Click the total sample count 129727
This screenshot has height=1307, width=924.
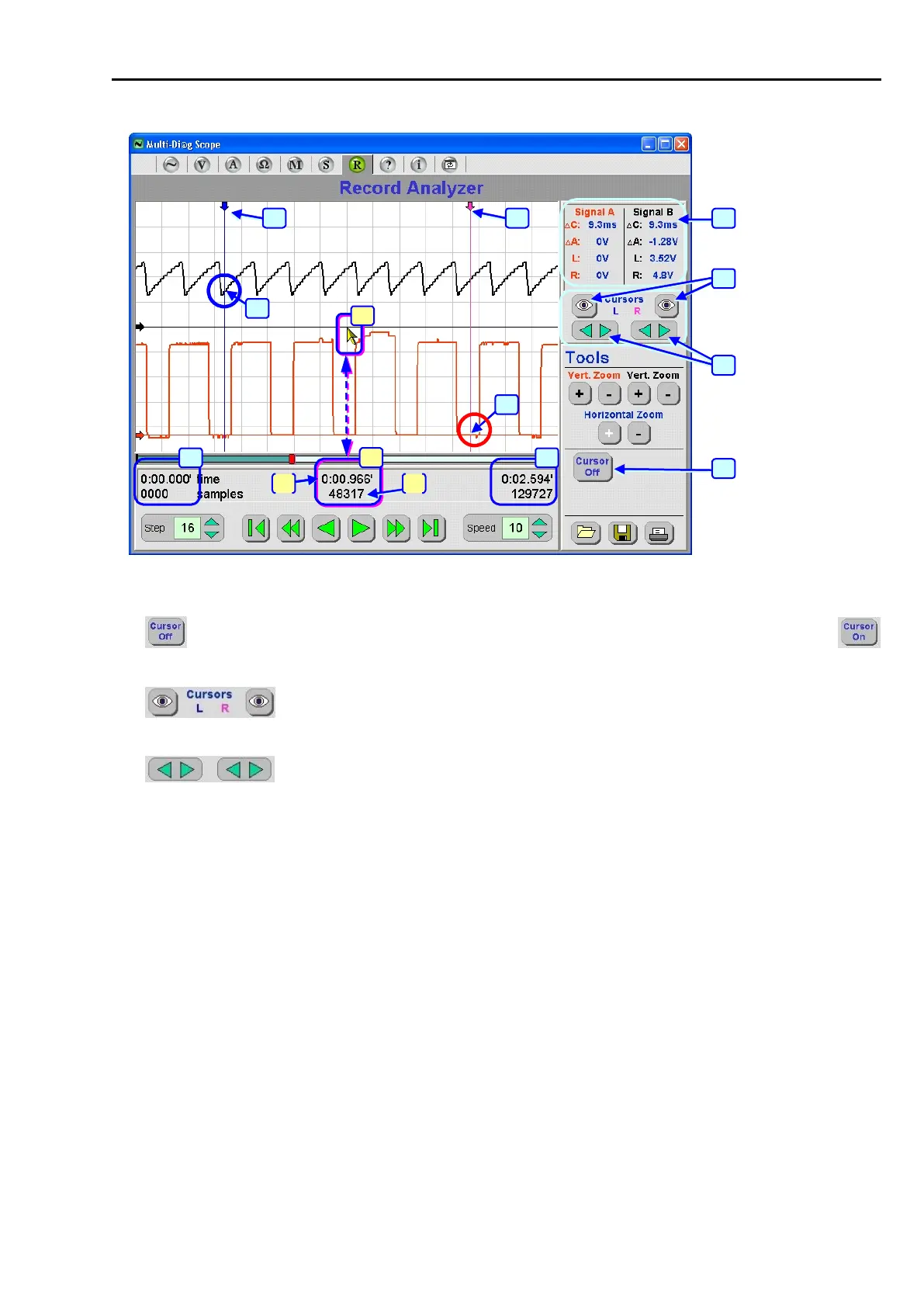531,494
